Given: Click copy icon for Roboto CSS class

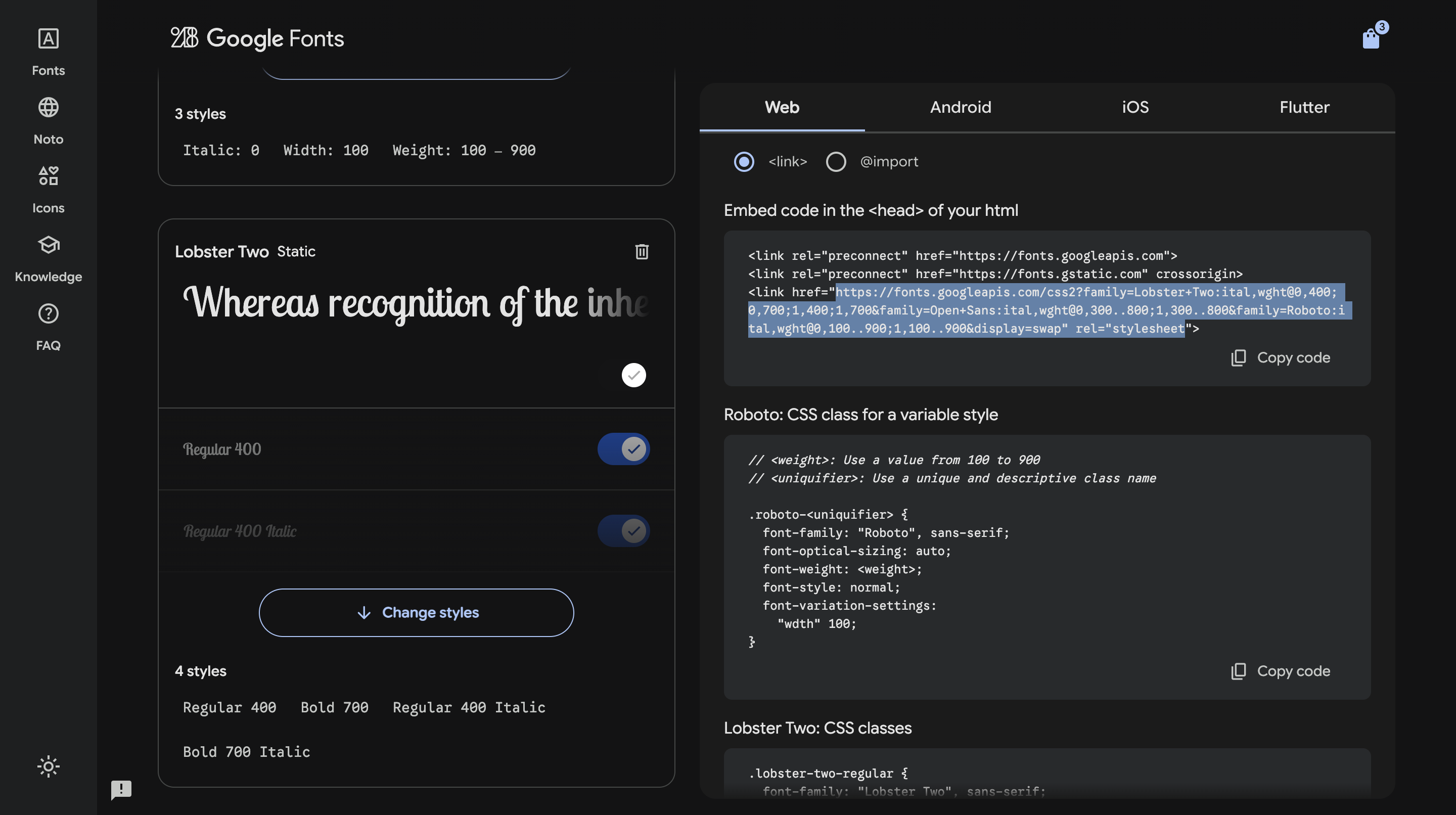Looking at the screenshot, I should pos(1239,671).
